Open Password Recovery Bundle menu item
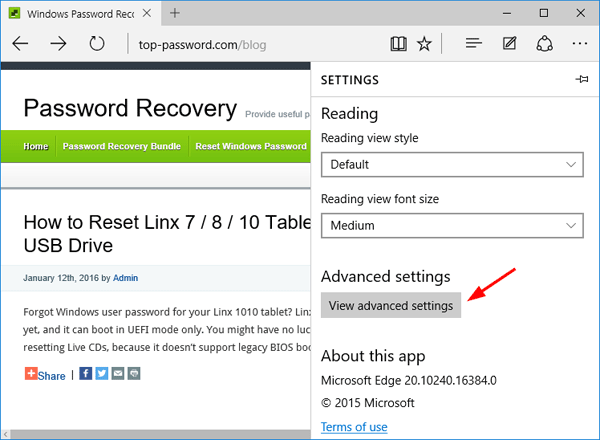The width and height of the screenshot is (600, 440). (122, 146)
